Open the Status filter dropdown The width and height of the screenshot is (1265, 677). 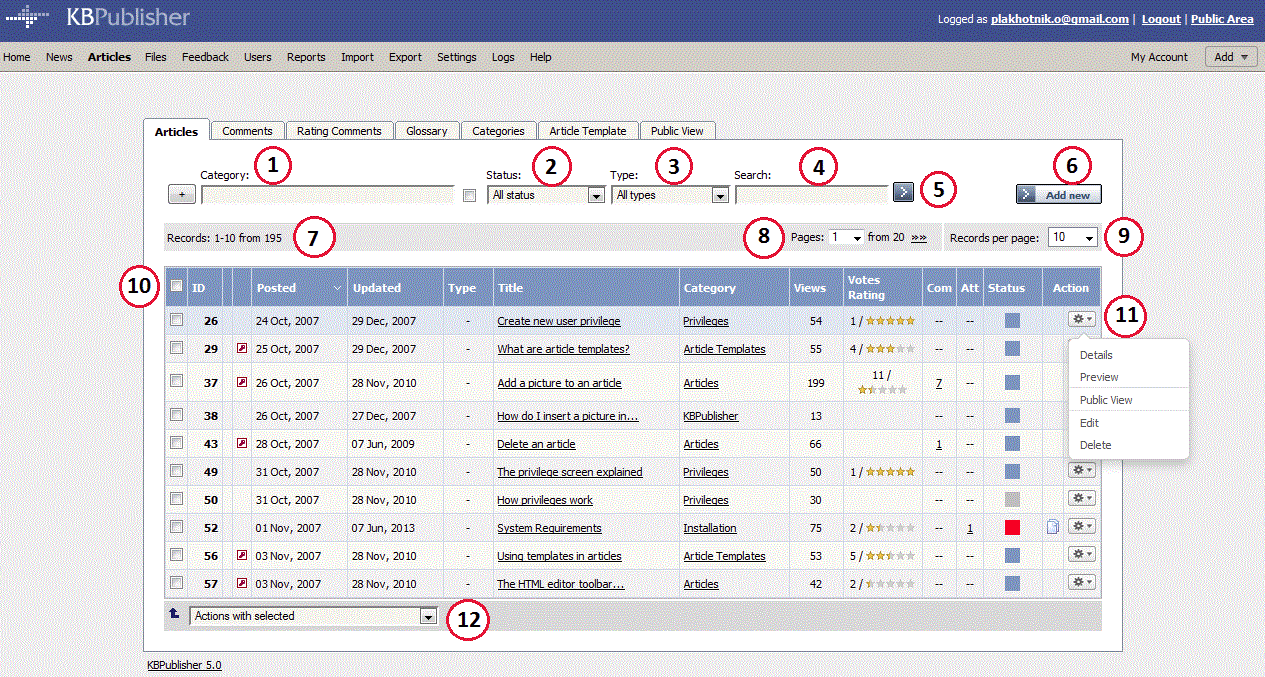[546, 196]
